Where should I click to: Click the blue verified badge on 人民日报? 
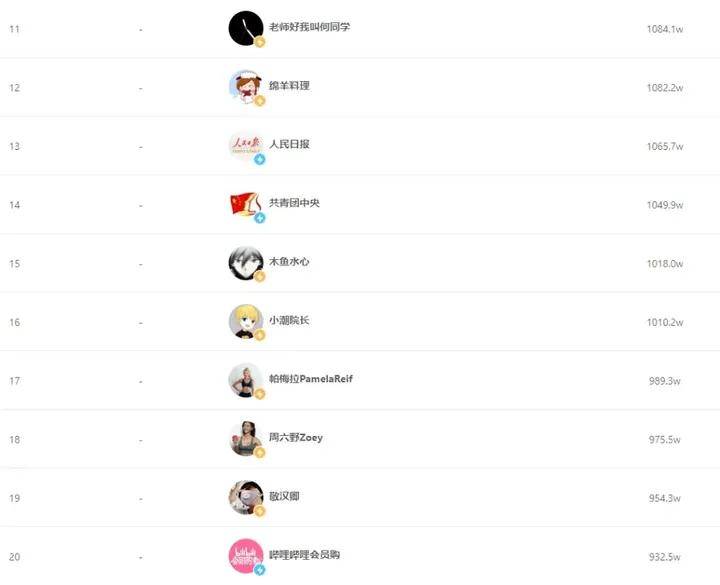click(260, 159)
